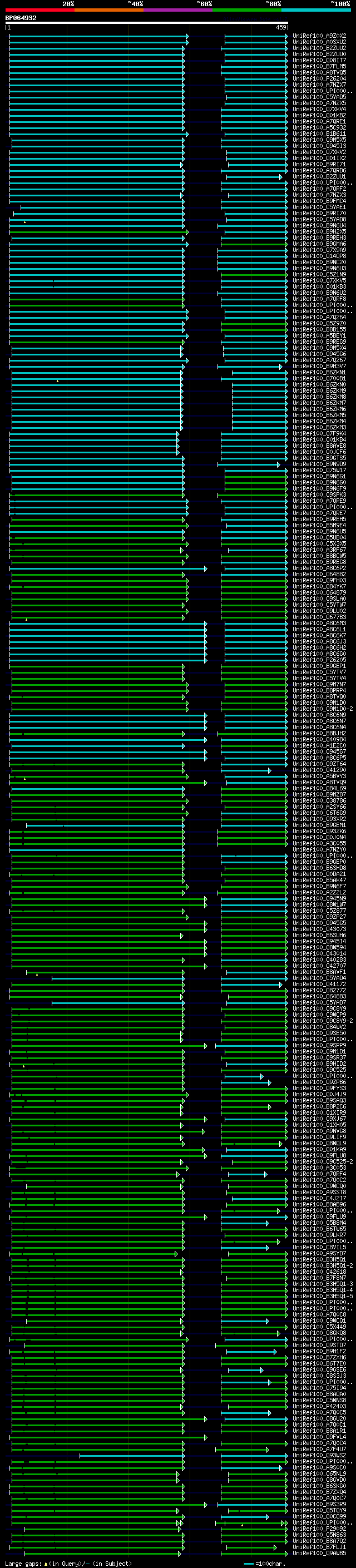Click hit label UniRef100_B8AVE8
Image resolution: width=356 pixels, height=1568 pixels.
pos(319,446)
